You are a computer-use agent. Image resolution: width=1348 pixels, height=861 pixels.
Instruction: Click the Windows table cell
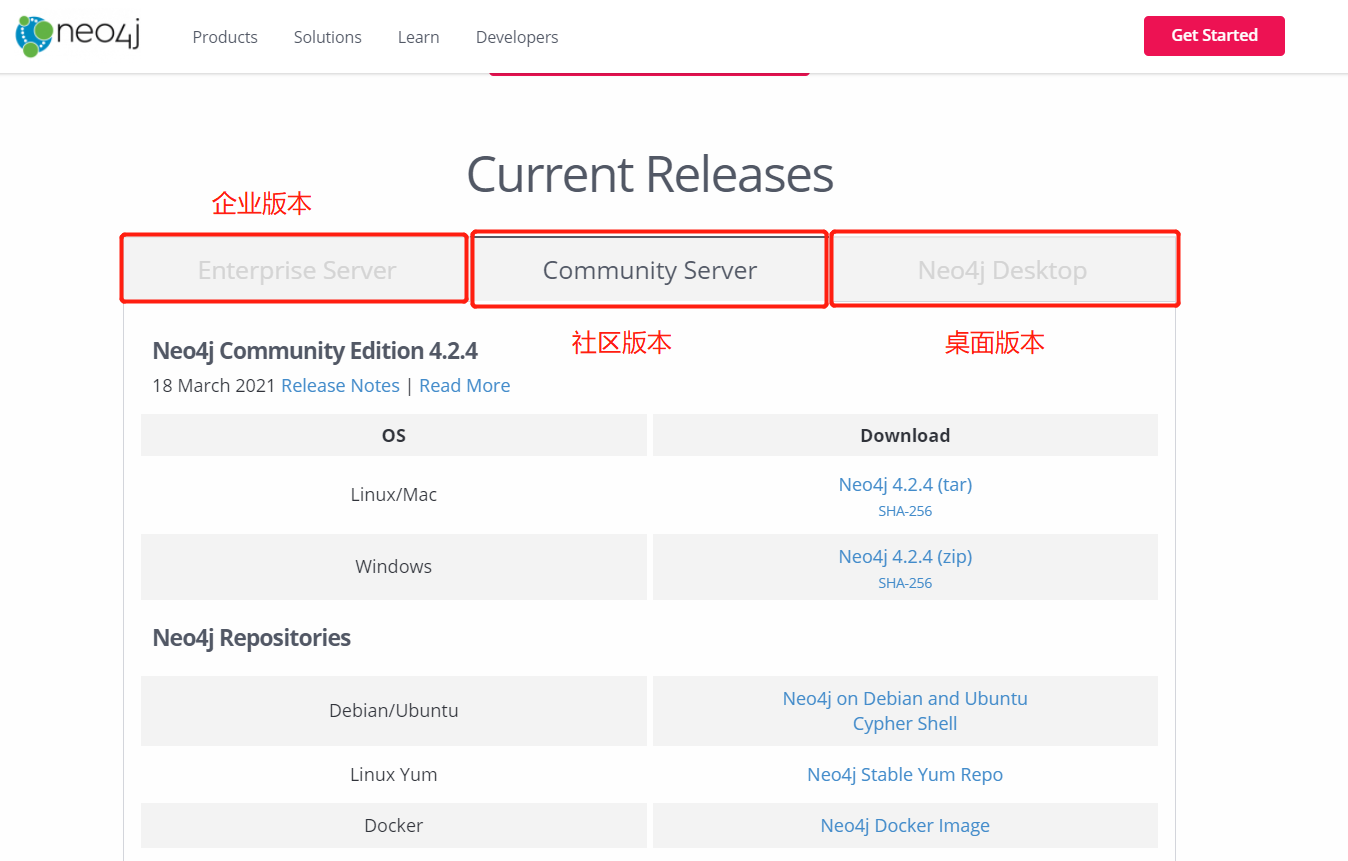[x=394, y=566]
